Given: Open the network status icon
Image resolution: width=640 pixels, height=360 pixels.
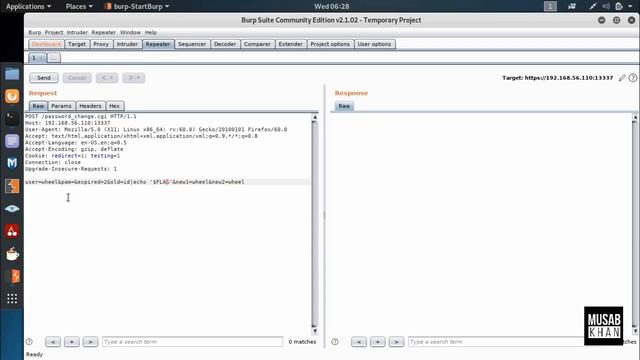Looking at the screenshot, I should tap(572, 6).
